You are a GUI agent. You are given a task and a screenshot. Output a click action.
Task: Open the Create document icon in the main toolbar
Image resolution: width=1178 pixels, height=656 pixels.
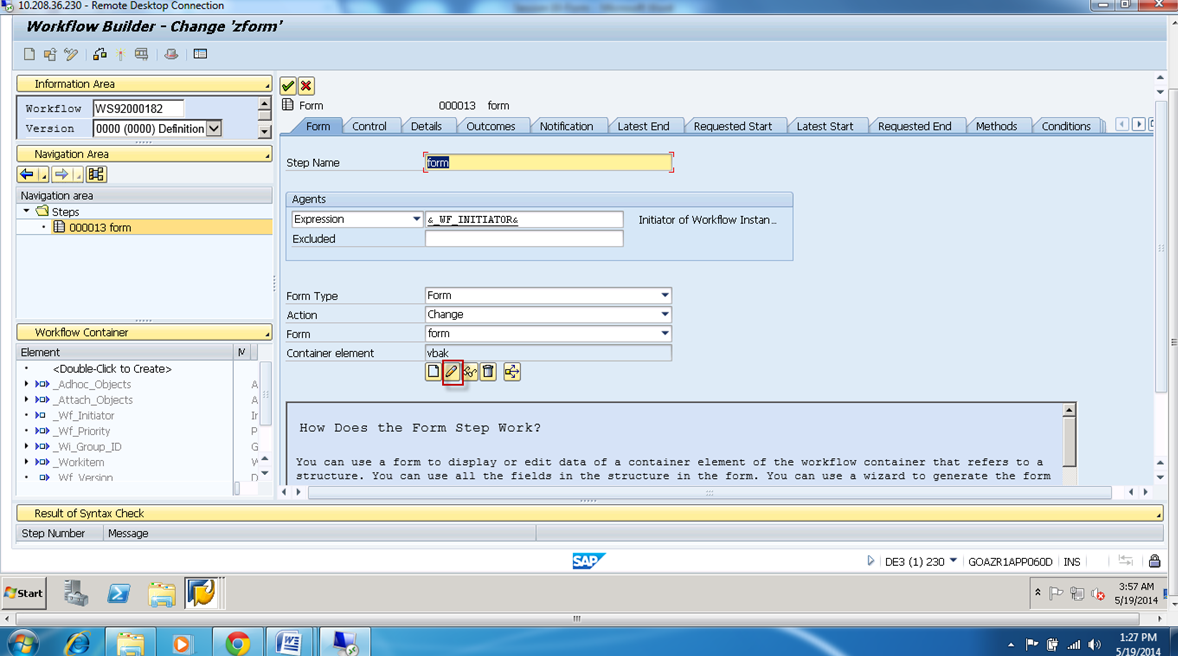pyautogui.click(x=28, y=53)
